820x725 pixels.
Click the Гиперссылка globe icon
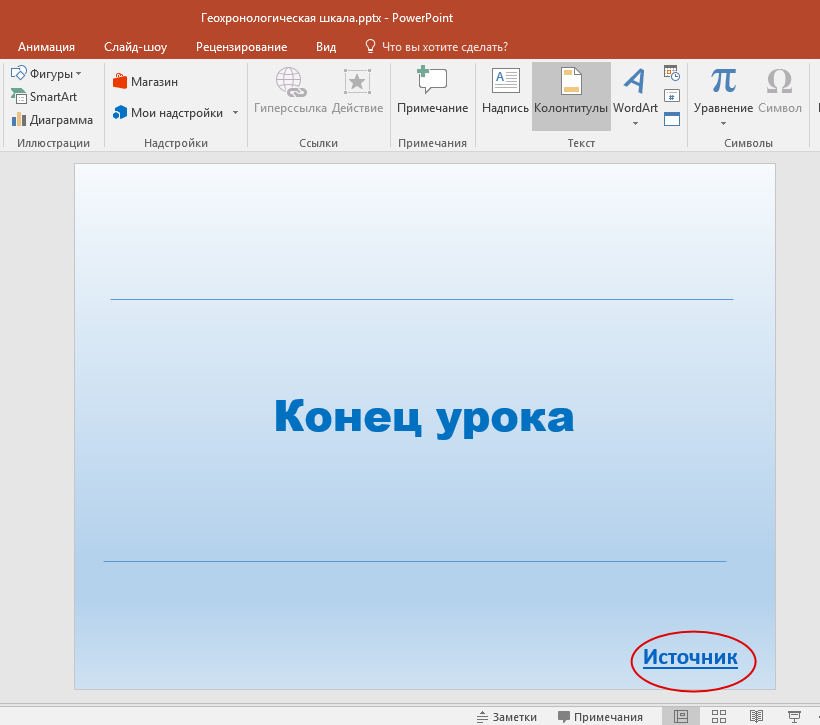tap(291, 83)
